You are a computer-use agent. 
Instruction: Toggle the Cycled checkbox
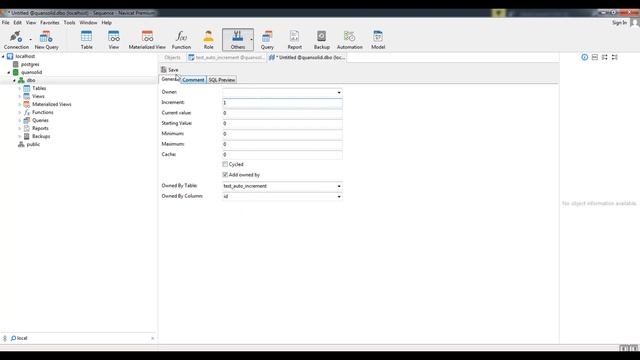coord(225,164)
